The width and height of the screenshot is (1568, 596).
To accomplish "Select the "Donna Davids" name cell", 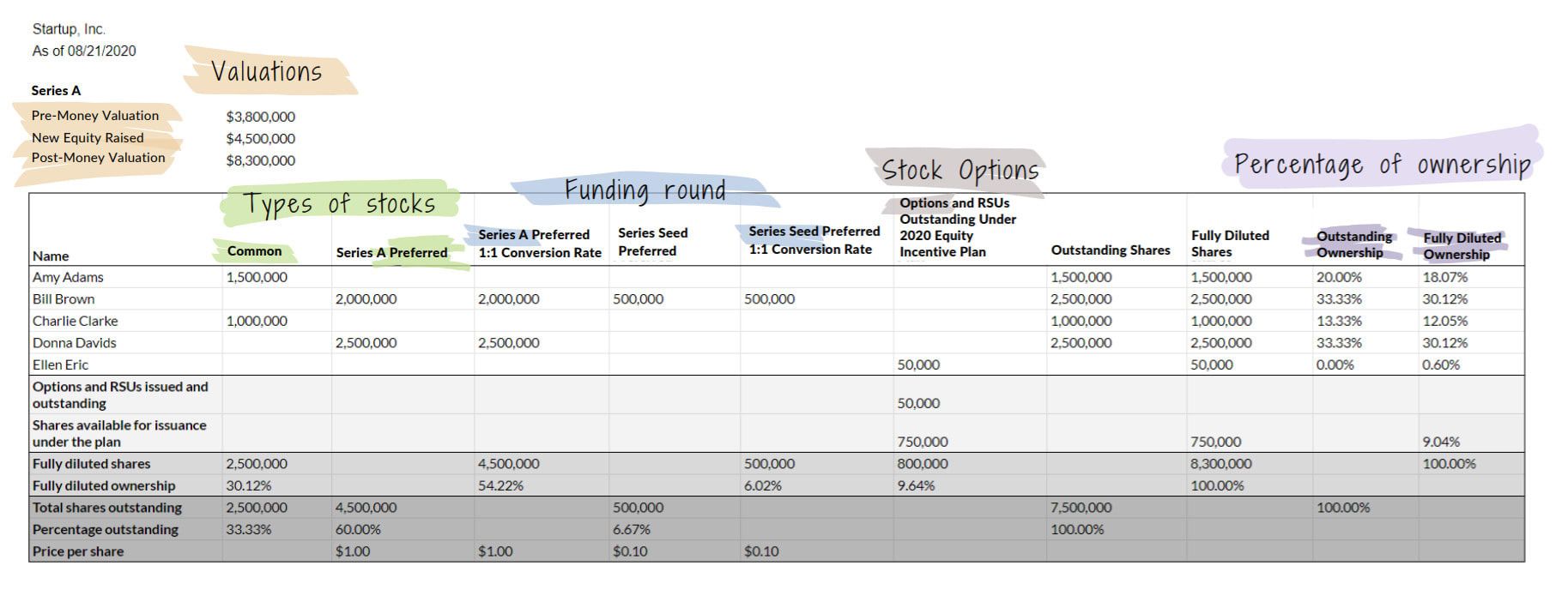I will click(75, 343).
